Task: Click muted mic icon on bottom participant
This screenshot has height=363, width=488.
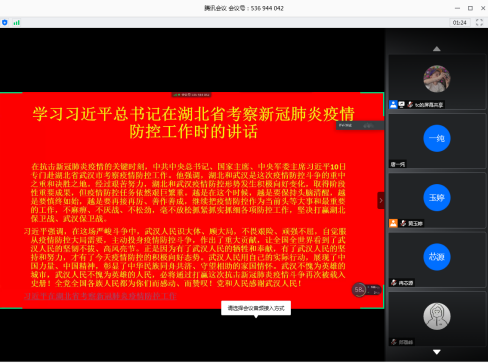Action: (x=394, y=342)
